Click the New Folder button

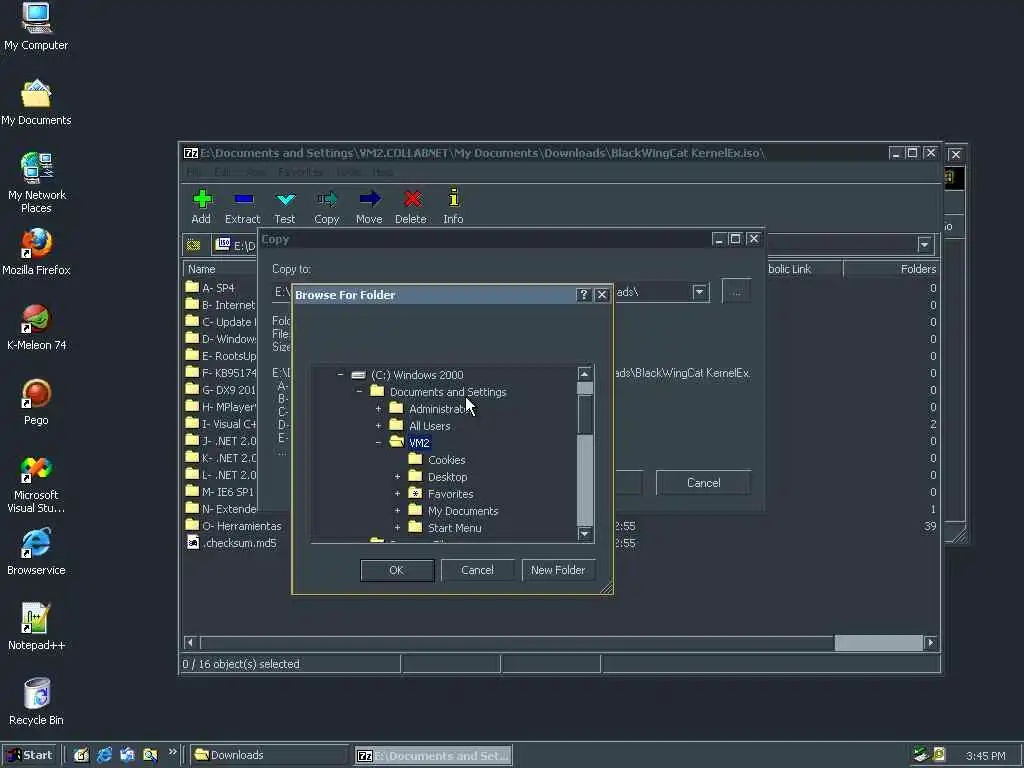coord(558,570)
